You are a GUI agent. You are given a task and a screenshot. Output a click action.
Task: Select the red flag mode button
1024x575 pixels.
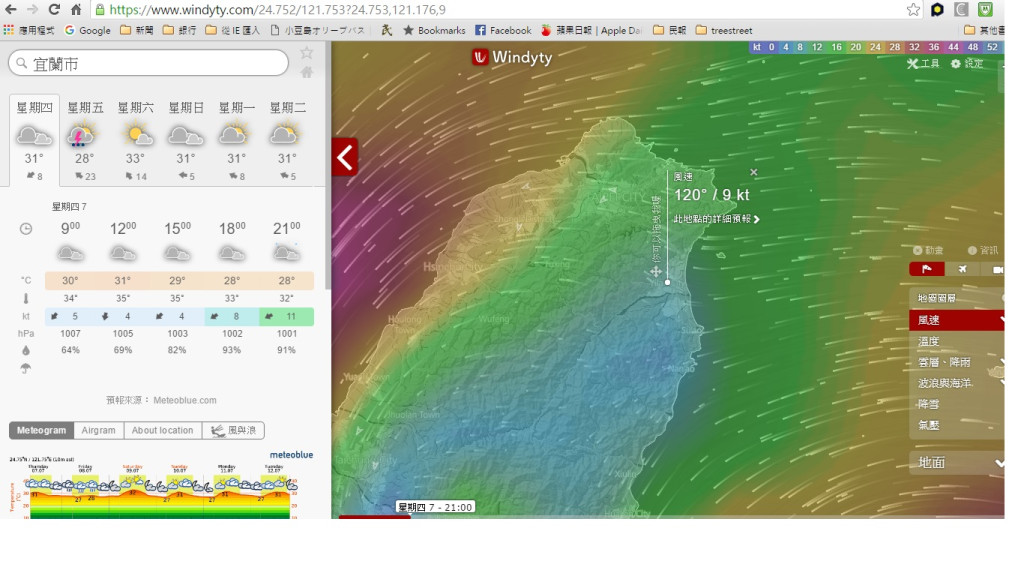click(926, 269)
